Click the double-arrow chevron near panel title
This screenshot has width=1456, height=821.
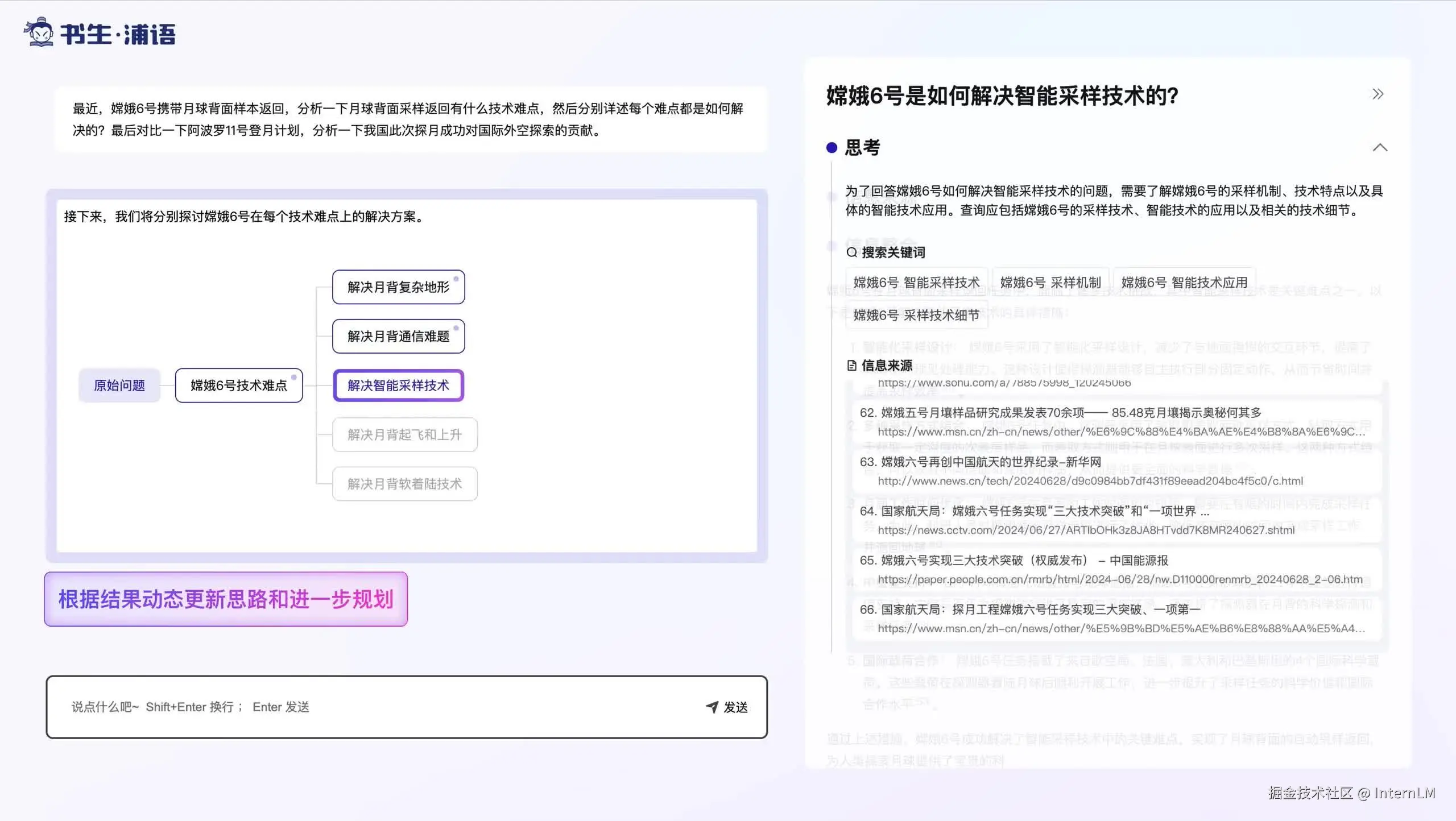point(1378,94)
